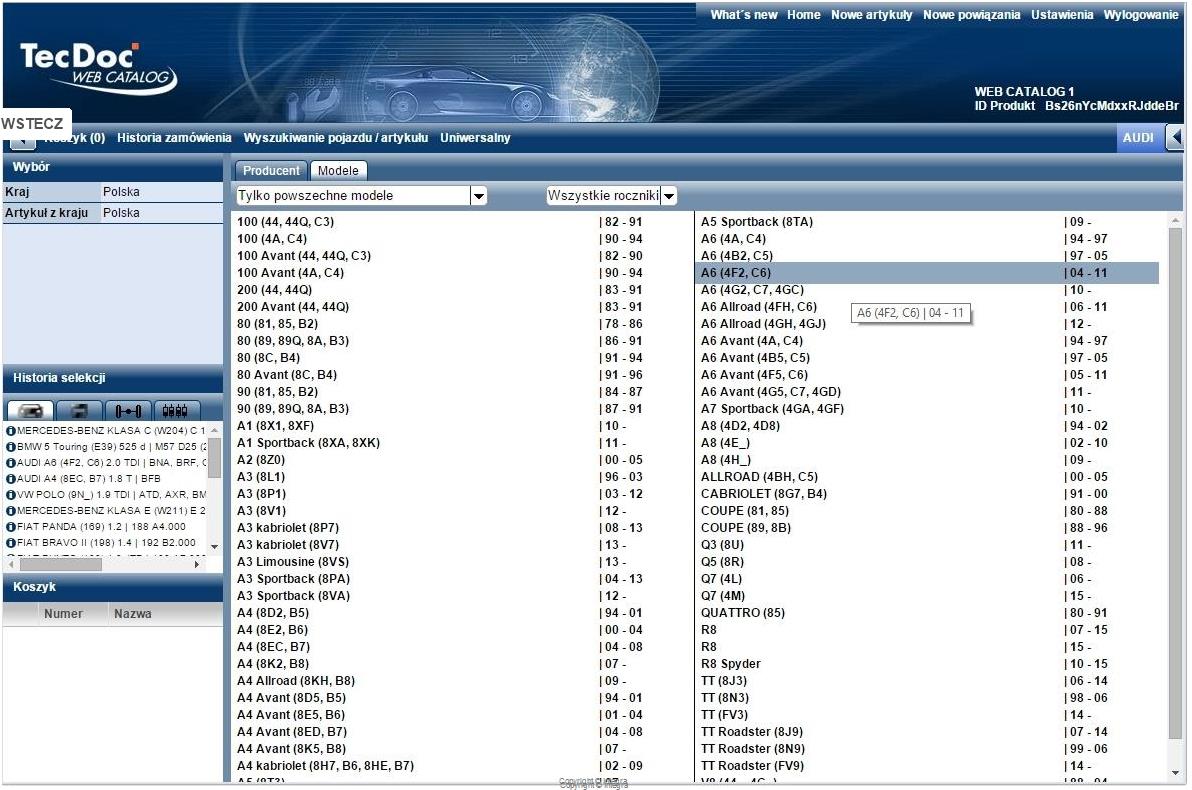Click model list vertical scrollbar thumb

click(1175, 483)
